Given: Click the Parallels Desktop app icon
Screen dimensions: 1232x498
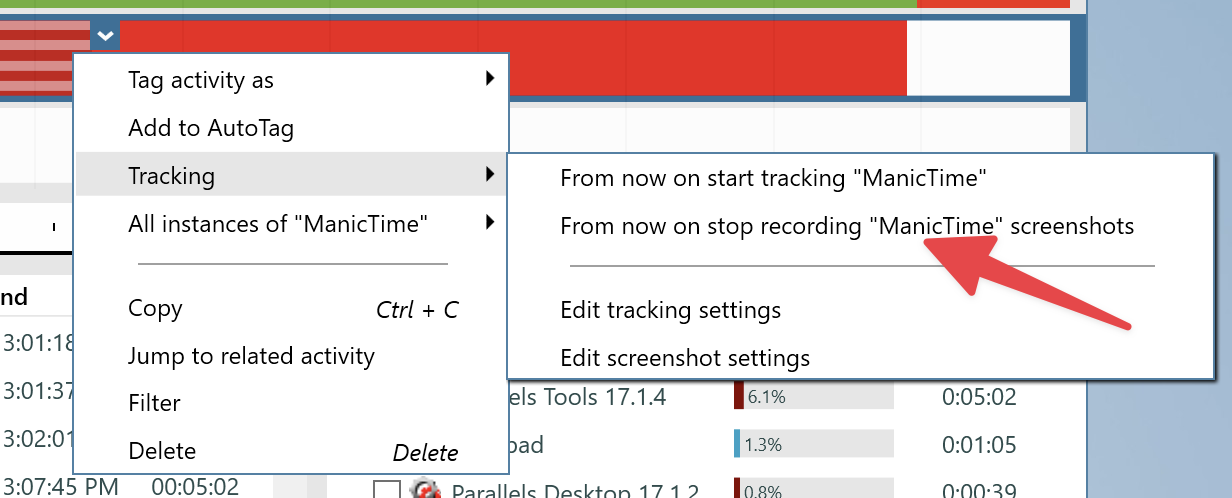Looking at the screenshot, I should click(x=427, y=491).
